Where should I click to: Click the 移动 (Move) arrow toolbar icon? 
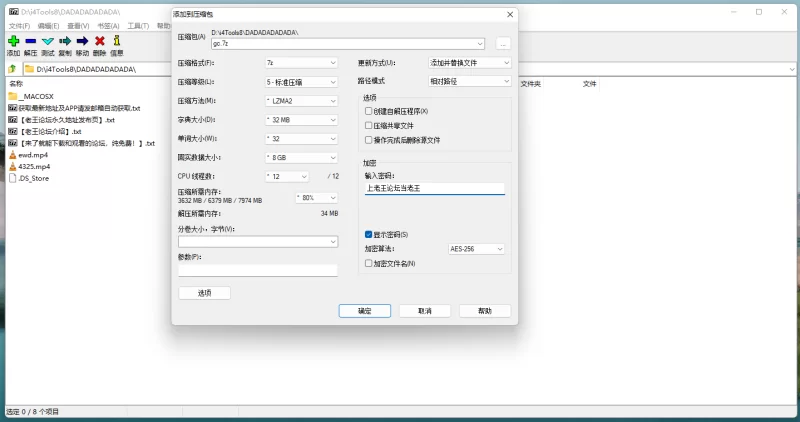coord(82,41)
